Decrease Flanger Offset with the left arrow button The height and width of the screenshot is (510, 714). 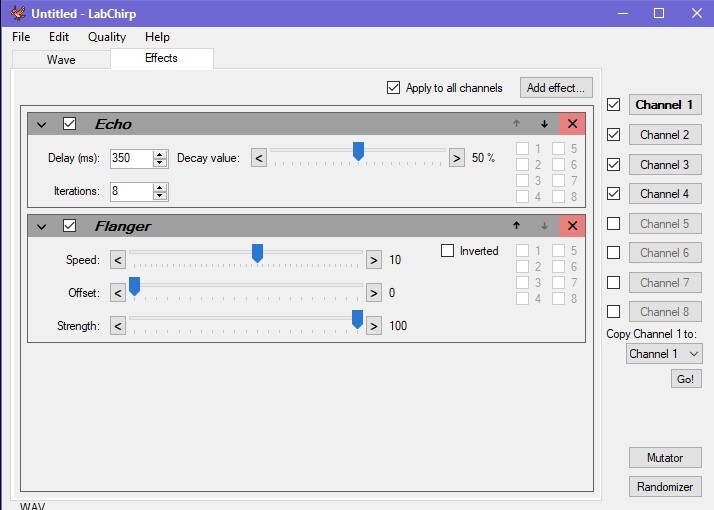[x=118, y=293]
